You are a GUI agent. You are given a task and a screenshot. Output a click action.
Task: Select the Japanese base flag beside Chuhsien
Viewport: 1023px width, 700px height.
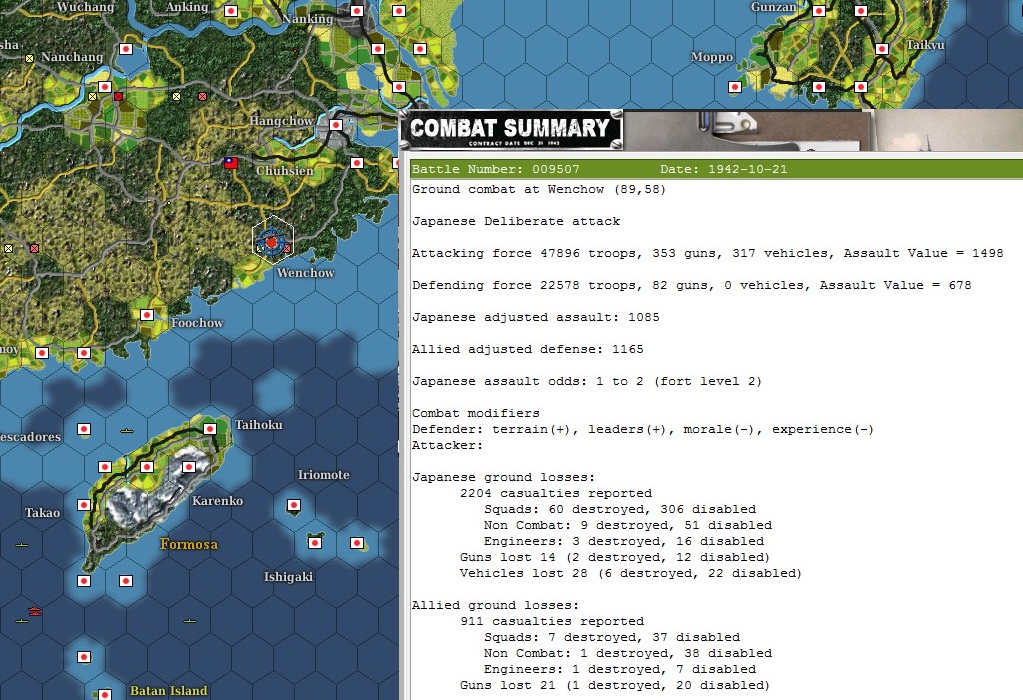click(x=357, y=162)
